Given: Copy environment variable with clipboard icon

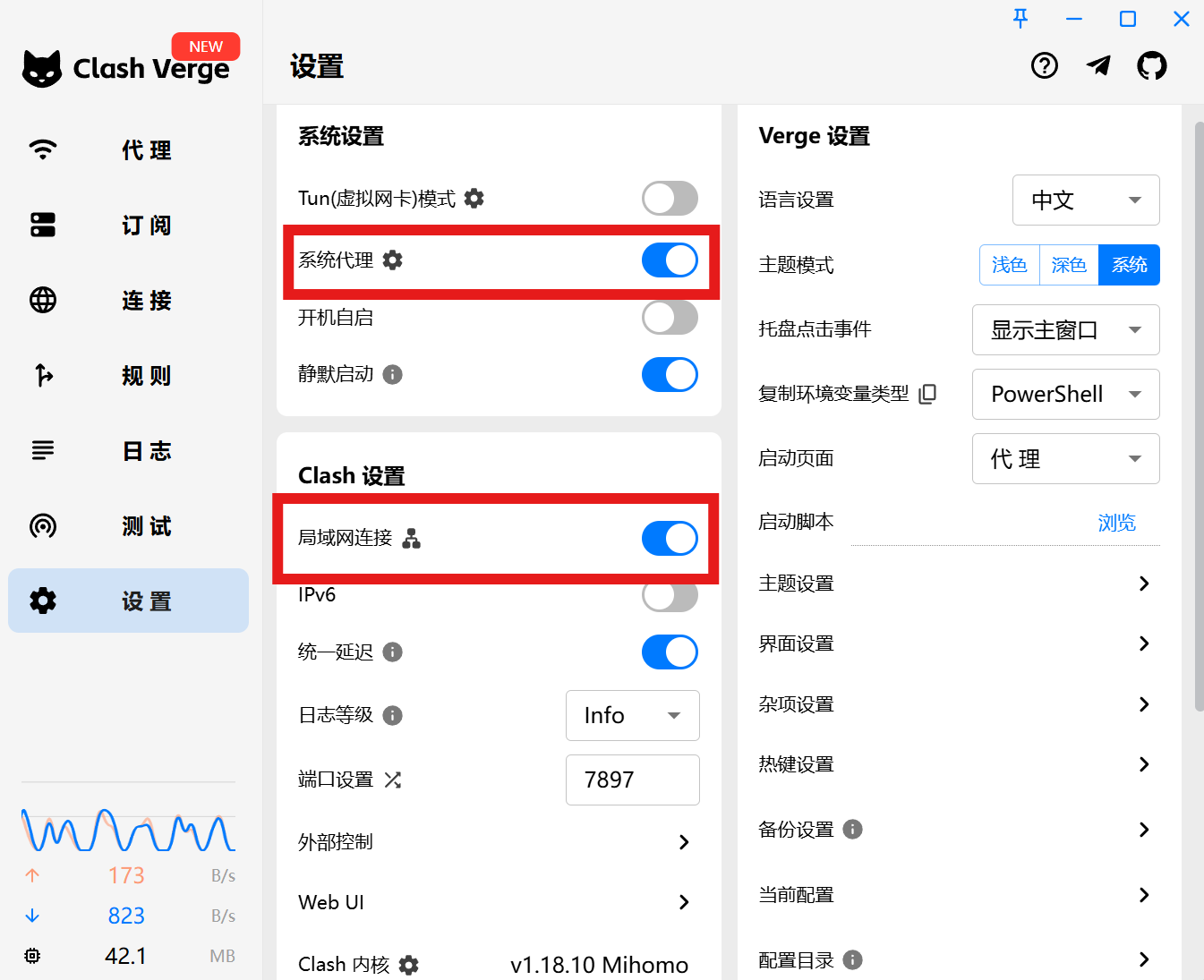Looking at the screenshot, I should coord(928,394).
